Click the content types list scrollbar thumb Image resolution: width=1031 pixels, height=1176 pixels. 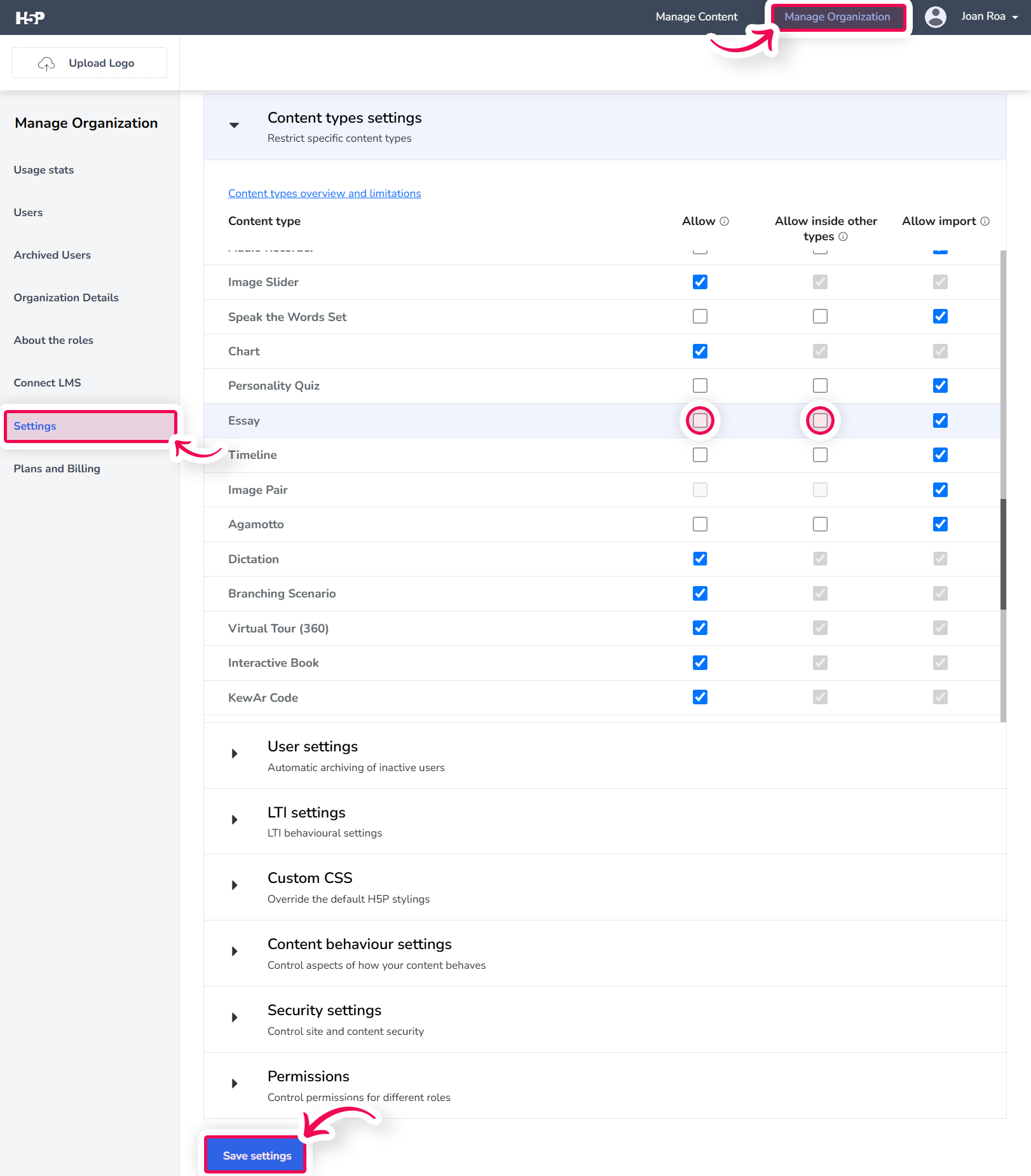pos(1003,554)
